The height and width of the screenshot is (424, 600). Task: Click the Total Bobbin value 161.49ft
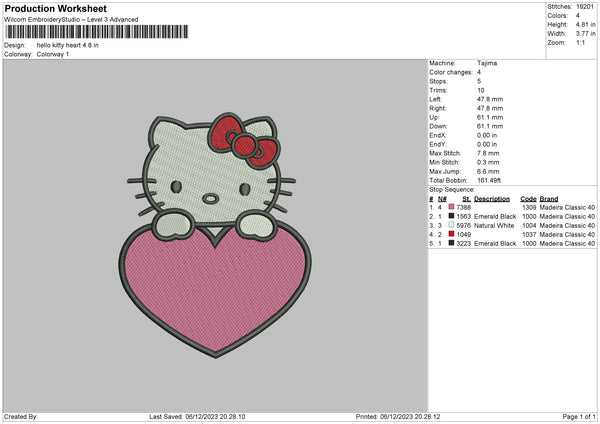[489, 181]
